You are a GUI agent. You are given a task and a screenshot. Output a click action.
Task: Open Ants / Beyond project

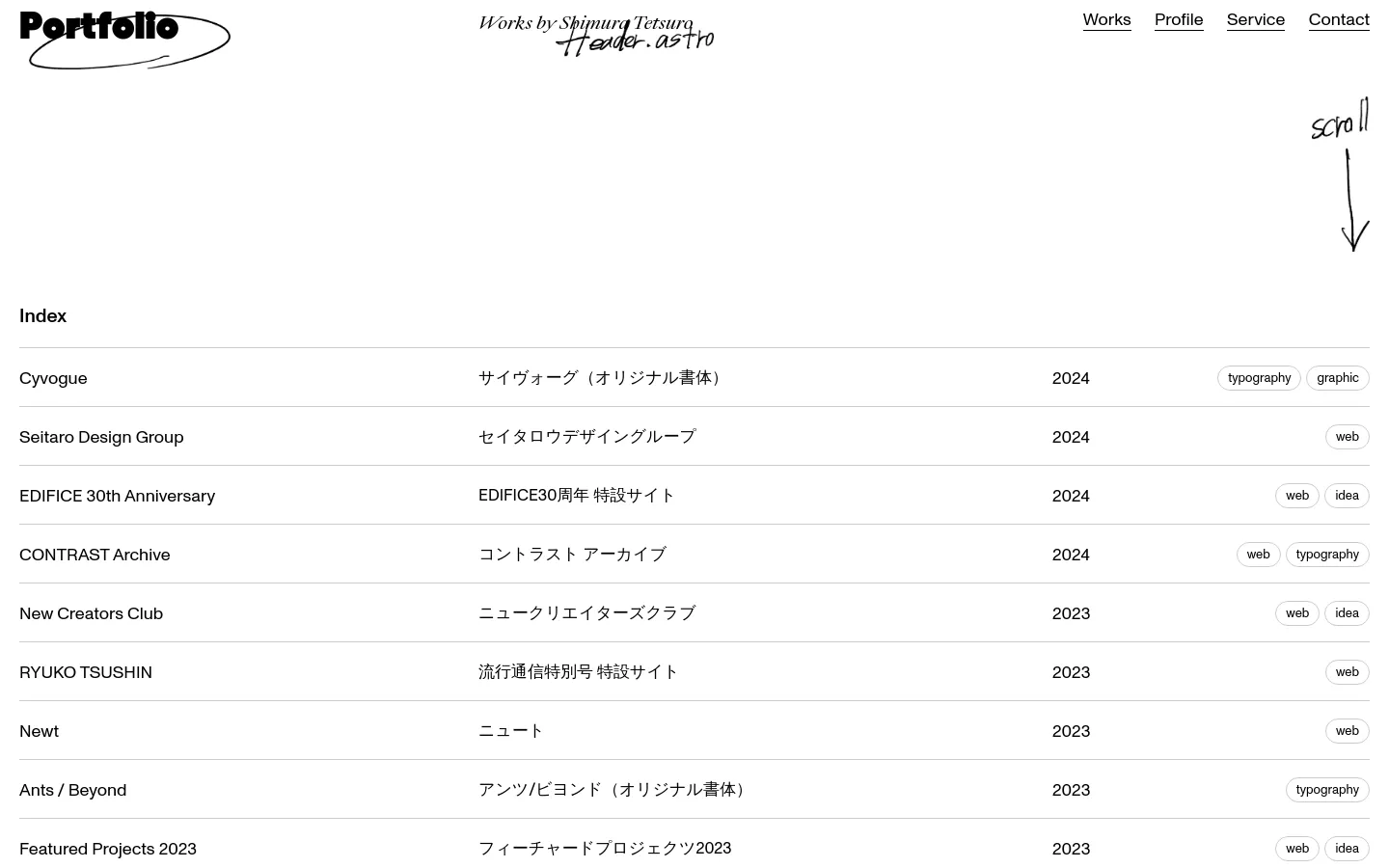pos(694,790)
